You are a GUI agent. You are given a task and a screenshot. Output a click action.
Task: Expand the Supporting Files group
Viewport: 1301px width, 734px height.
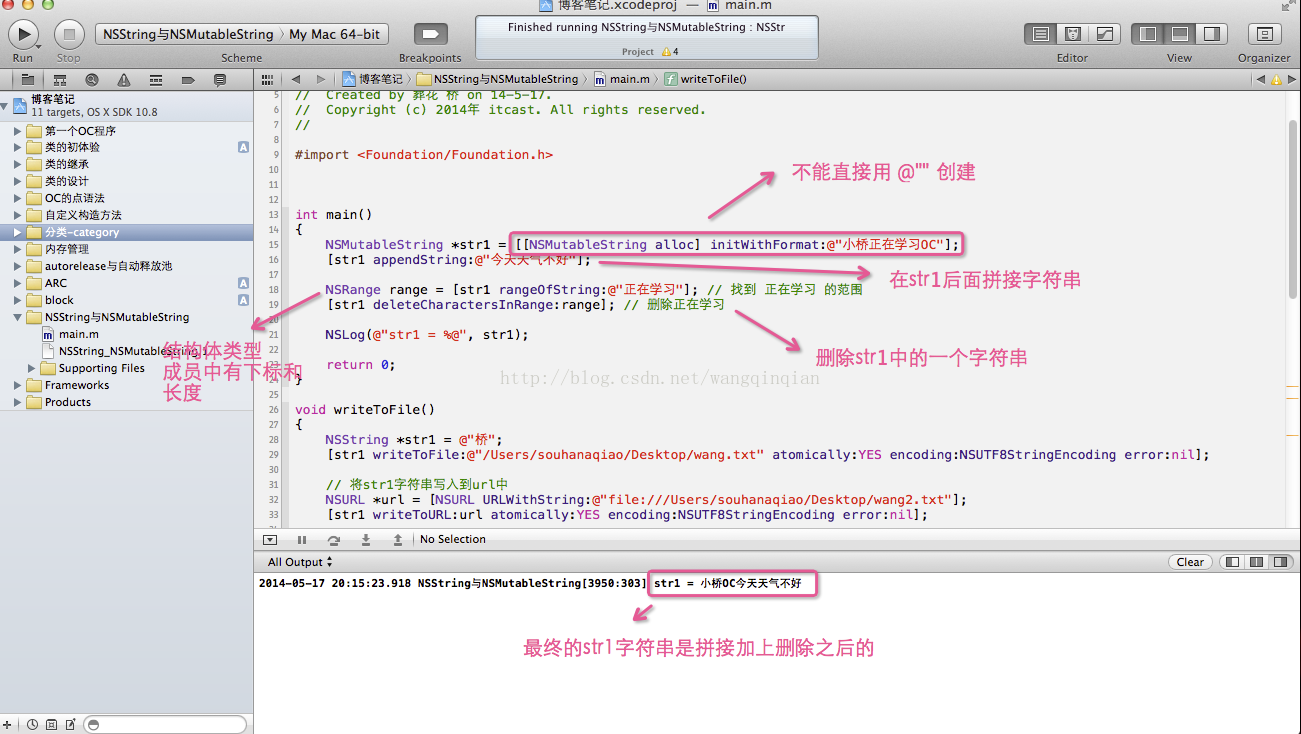coord(32,368)
